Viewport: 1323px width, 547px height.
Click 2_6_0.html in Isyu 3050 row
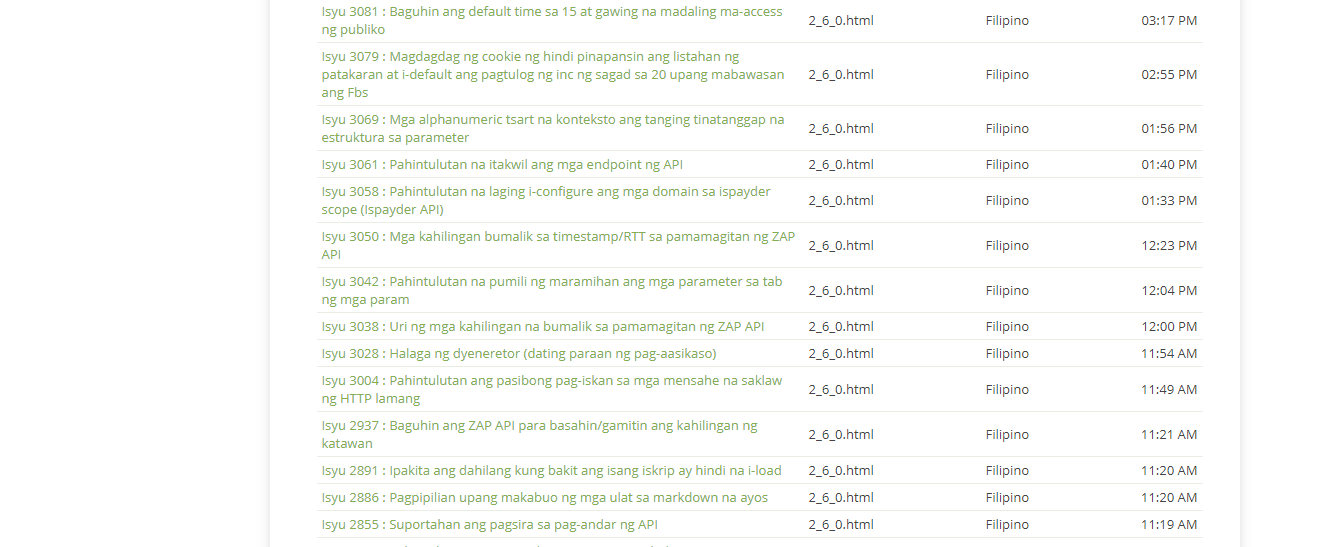[x=841, y=245]
